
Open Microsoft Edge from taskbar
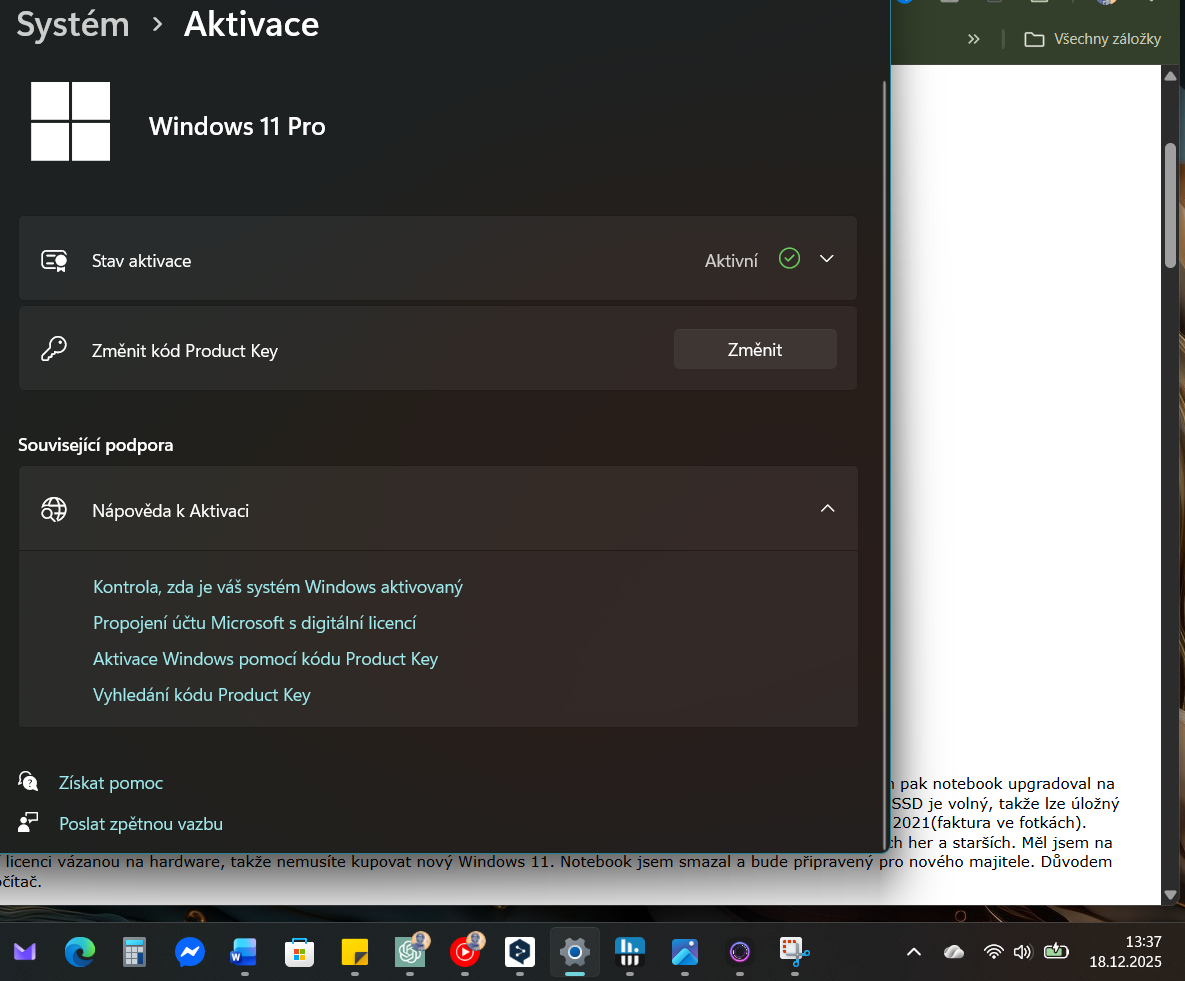point(79,952)
